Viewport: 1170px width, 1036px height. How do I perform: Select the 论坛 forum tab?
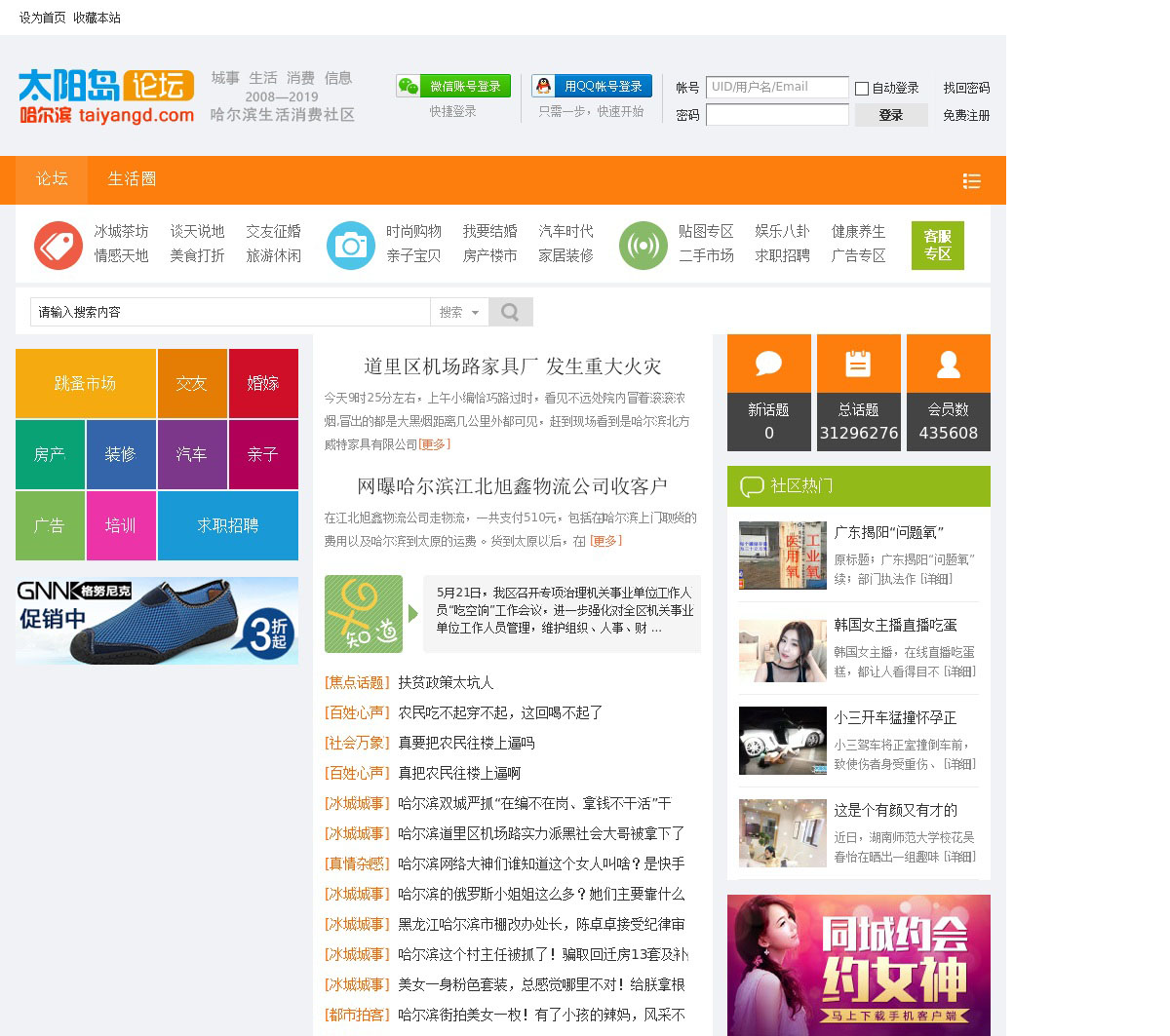tap(52, 179)
